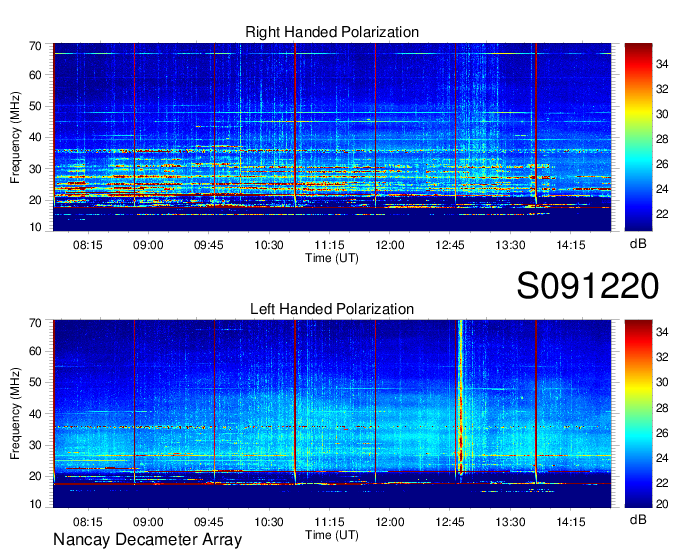Click the 22 dB tick on Right Handed colorbar
This screenshot has height=552, width=680.
point(662,214)
